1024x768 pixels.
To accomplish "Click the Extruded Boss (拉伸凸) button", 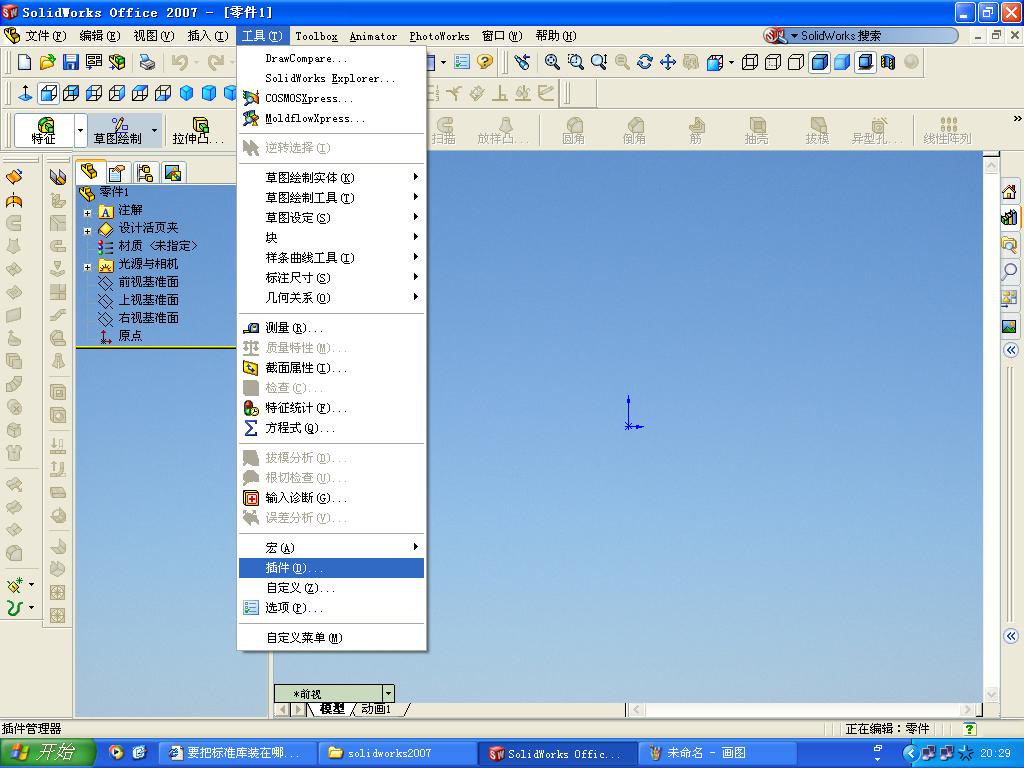I will (x=198, y=131).
